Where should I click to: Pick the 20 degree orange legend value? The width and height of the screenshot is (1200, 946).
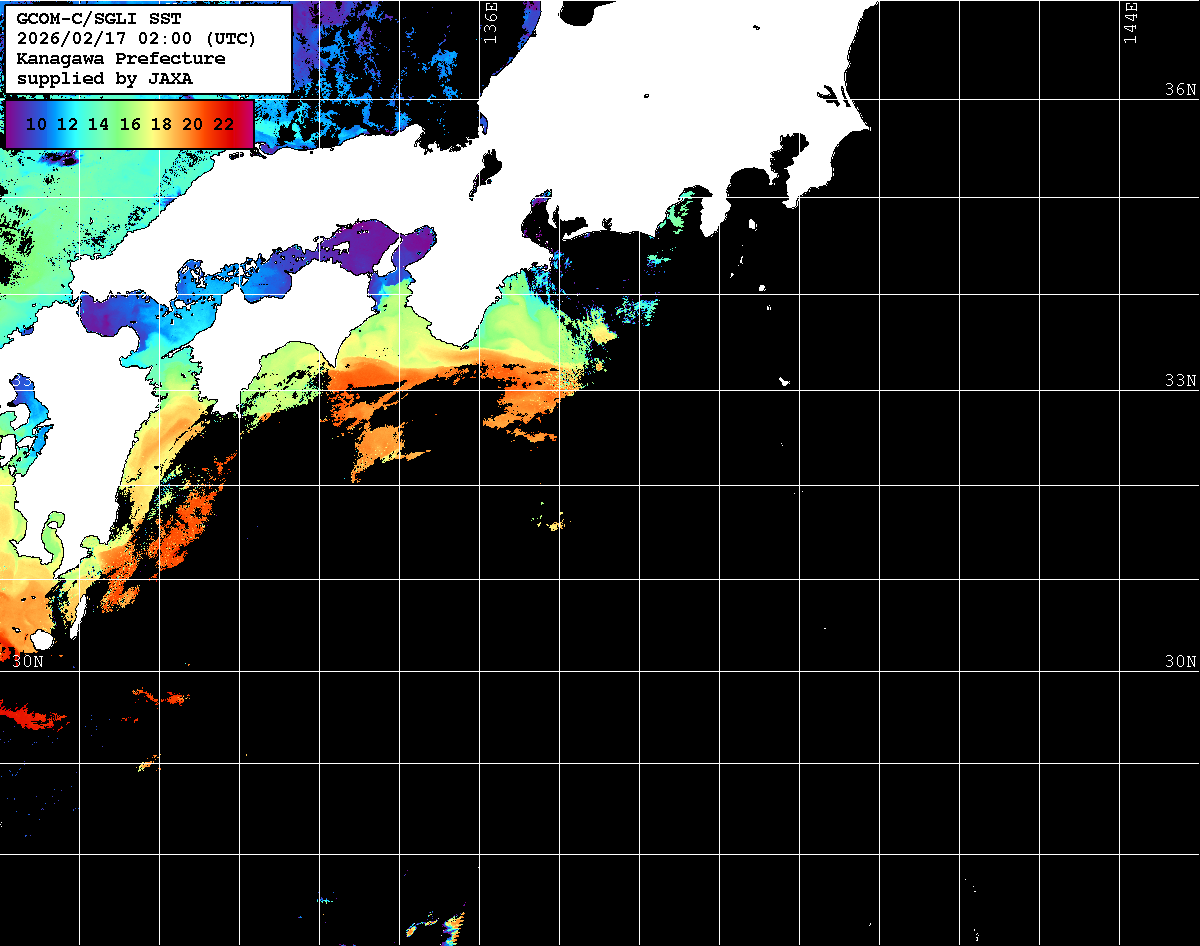[x=192, y=125]
